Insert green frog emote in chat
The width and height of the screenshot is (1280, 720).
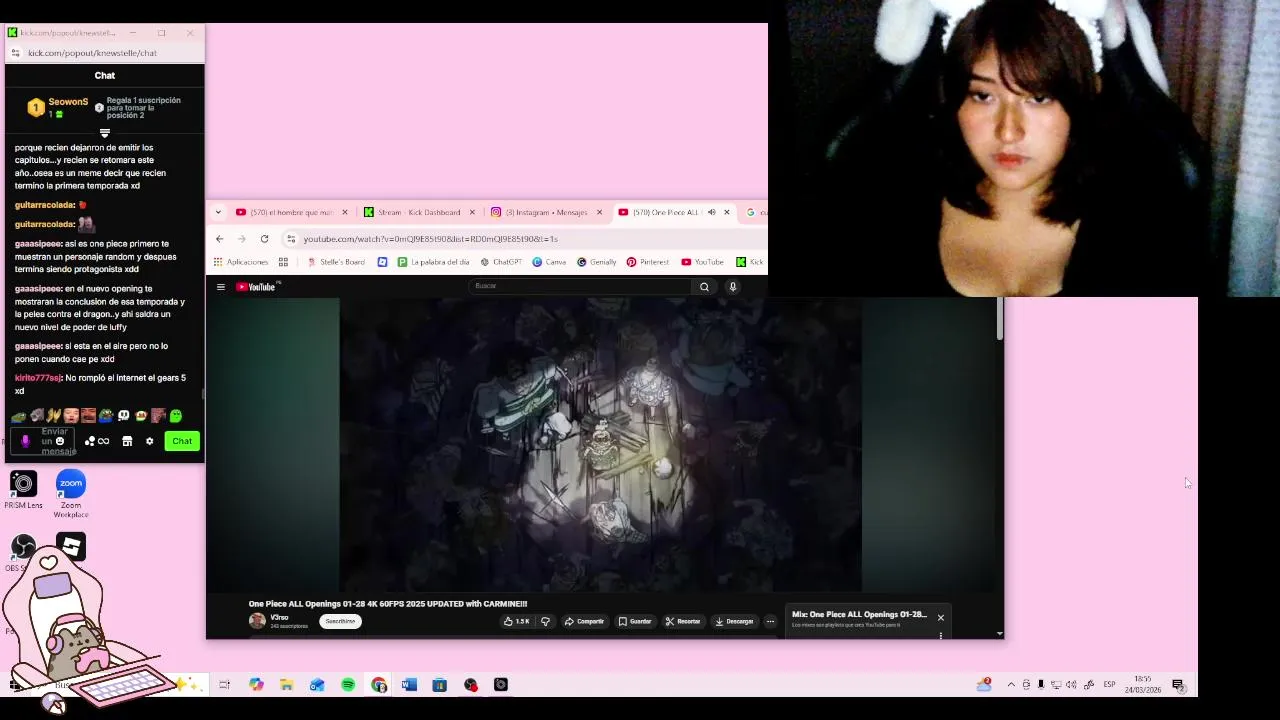click(x=176, y=416)
